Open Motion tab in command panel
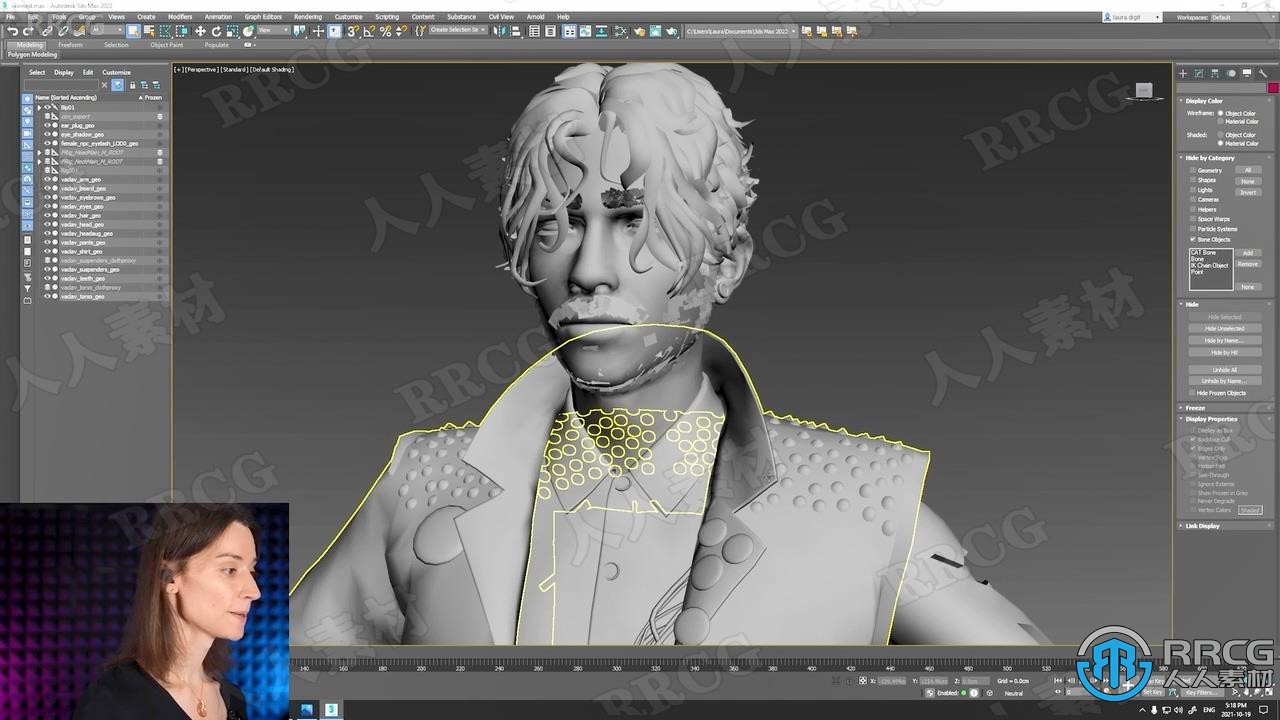 pos(1231,73)
